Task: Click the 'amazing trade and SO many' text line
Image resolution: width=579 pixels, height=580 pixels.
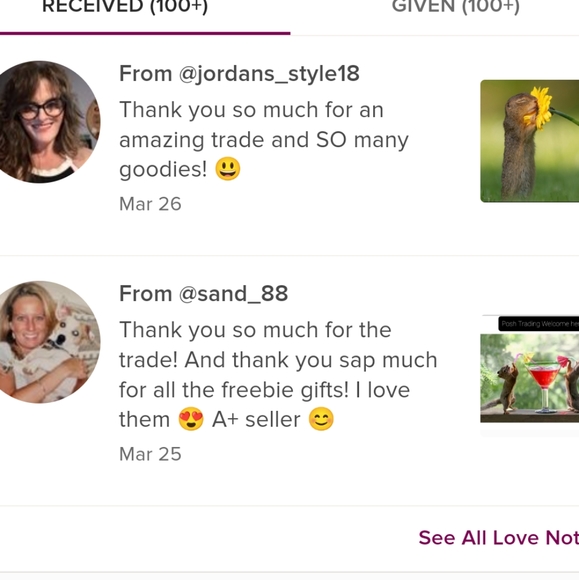Action: click(x=264, y=140)
